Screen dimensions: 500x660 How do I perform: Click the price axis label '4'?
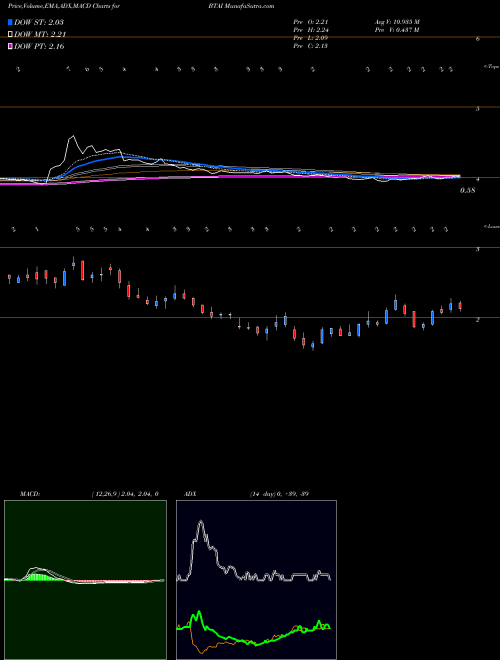click(478, 179)
